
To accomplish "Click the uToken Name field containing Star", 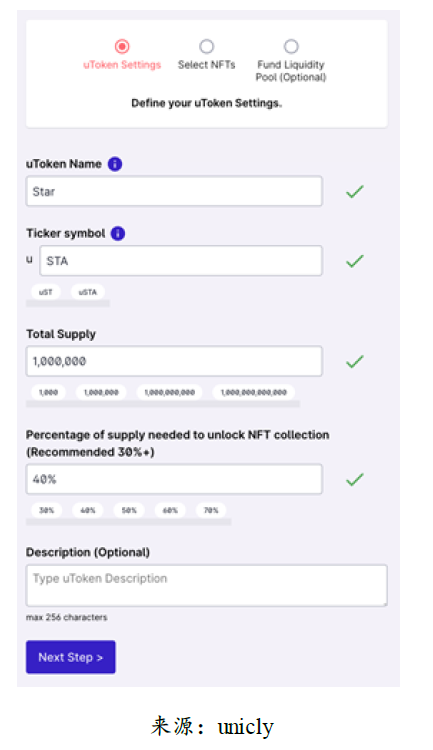I will [174, 191].
